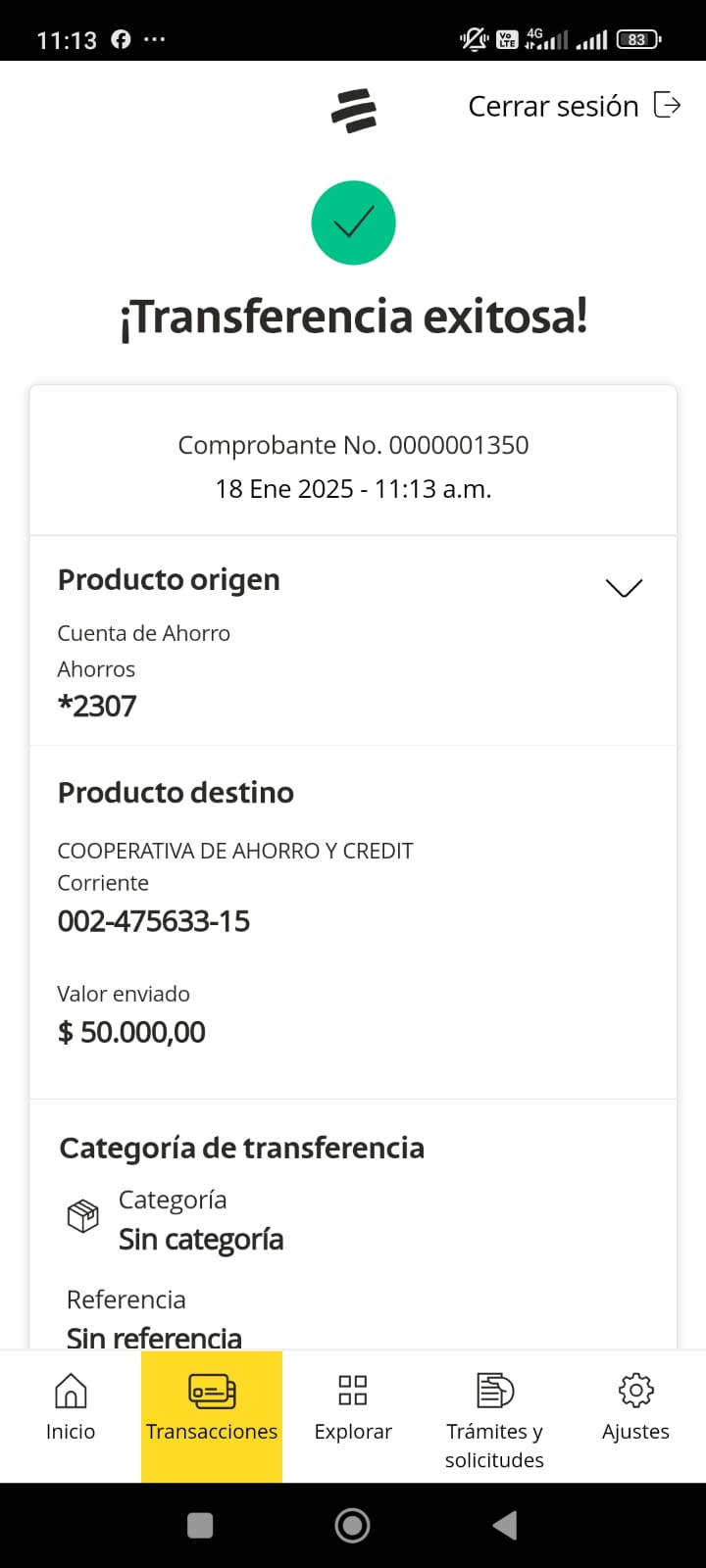
Task: Tap the Inicio home icon
Action: [71, 1390]
